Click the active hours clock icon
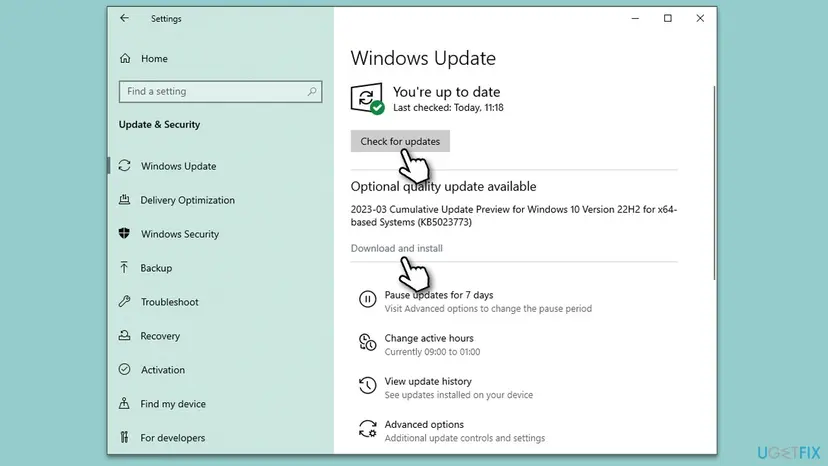828x466 pixels. click(368, 342)
